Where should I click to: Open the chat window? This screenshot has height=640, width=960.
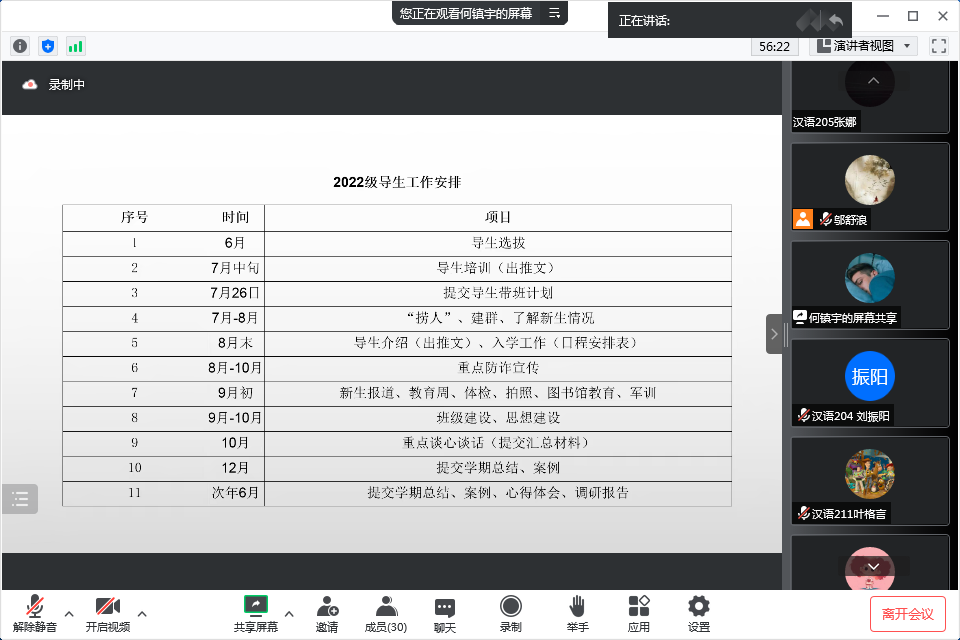(445, 612)
